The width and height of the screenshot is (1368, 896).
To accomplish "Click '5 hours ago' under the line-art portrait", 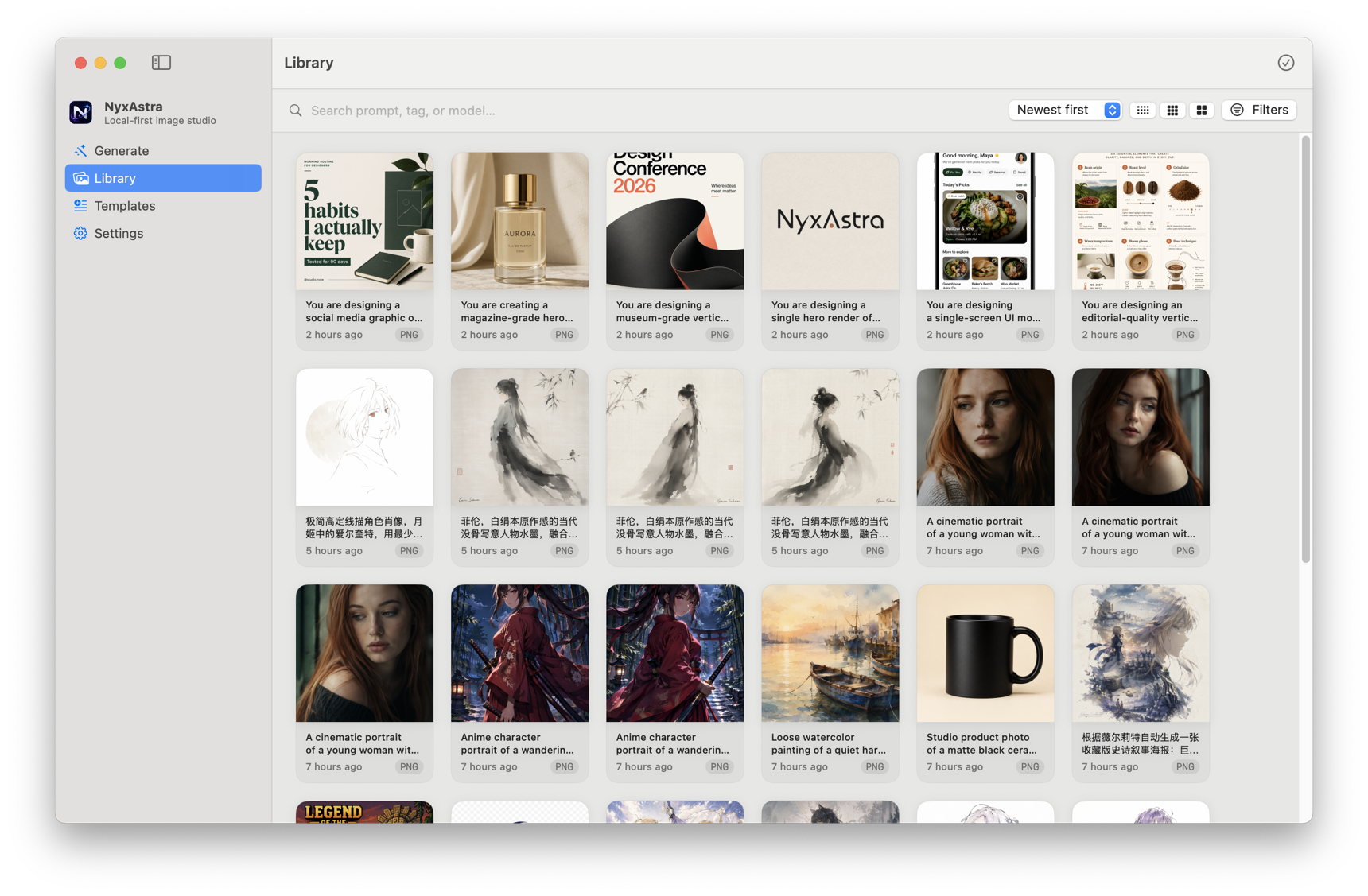I will [334, 551].
